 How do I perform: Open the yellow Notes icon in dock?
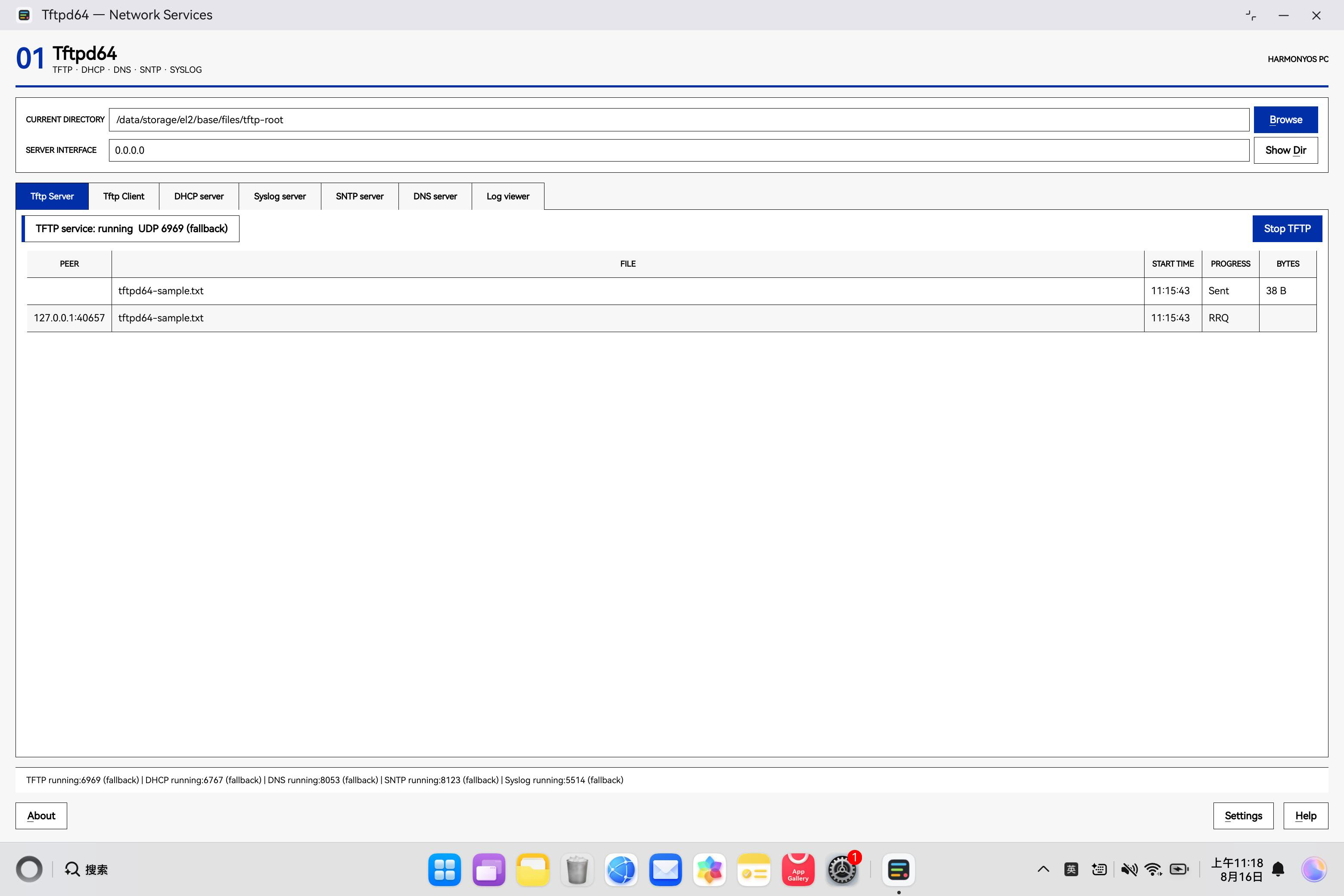coord(754,870)
